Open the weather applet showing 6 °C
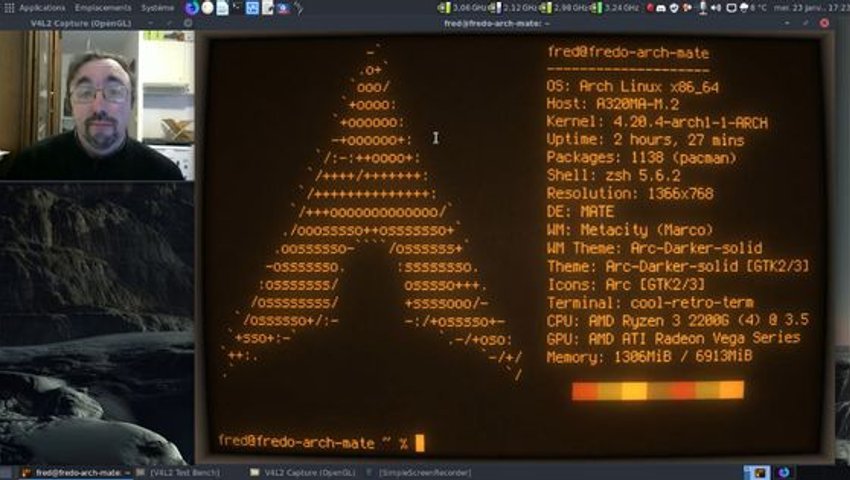The image size is (850, 480). click(753, 8)
